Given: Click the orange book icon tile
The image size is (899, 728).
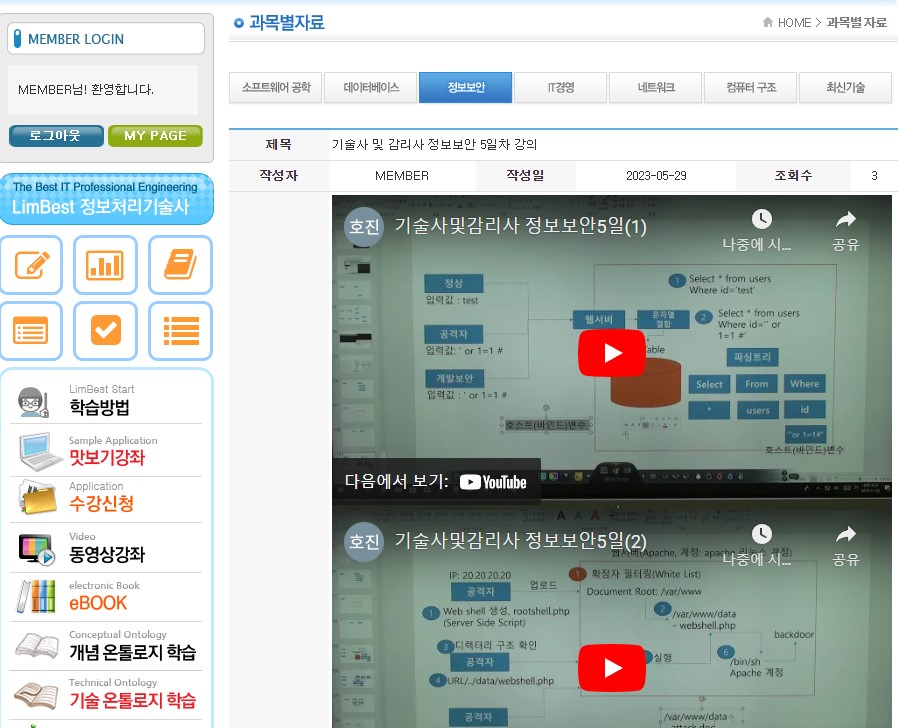Looking at the screenshot, I should [x=180, y=264].
